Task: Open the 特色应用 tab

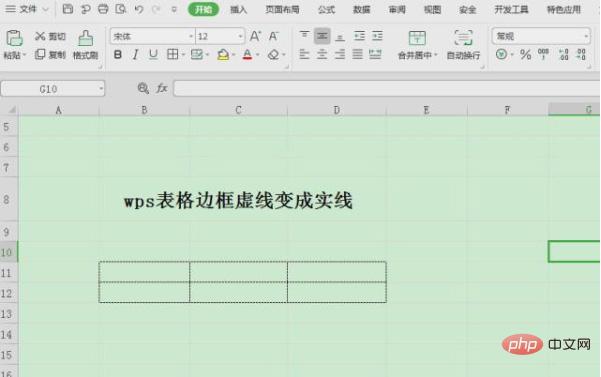Action: pyautogui.click(x=564, y=10)
